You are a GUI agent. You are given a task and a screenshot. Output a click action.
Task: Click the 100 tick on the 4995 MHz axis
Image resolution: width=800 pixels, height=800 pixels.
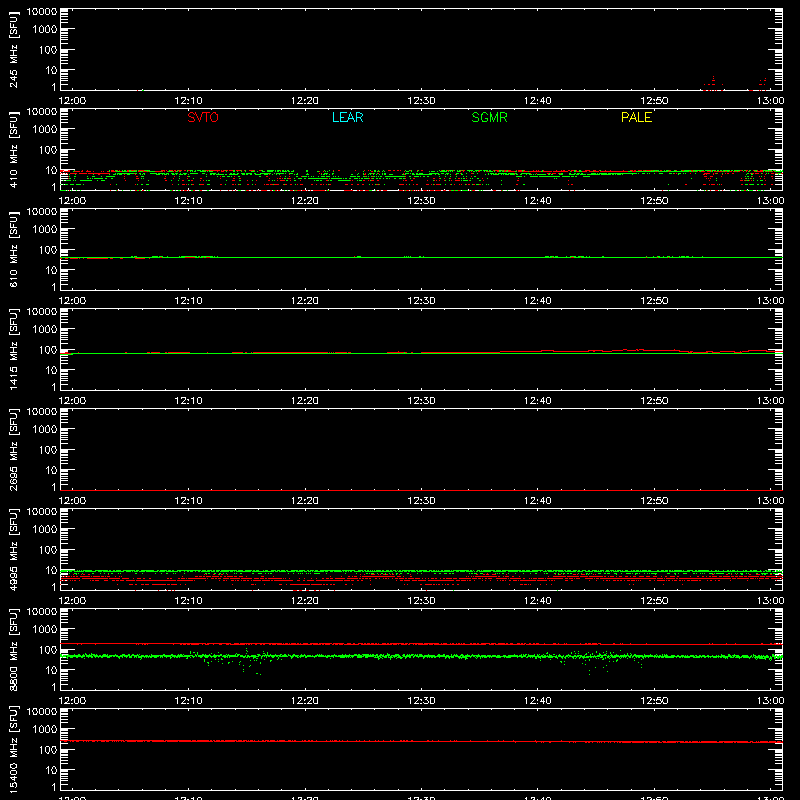click(47, 550)
